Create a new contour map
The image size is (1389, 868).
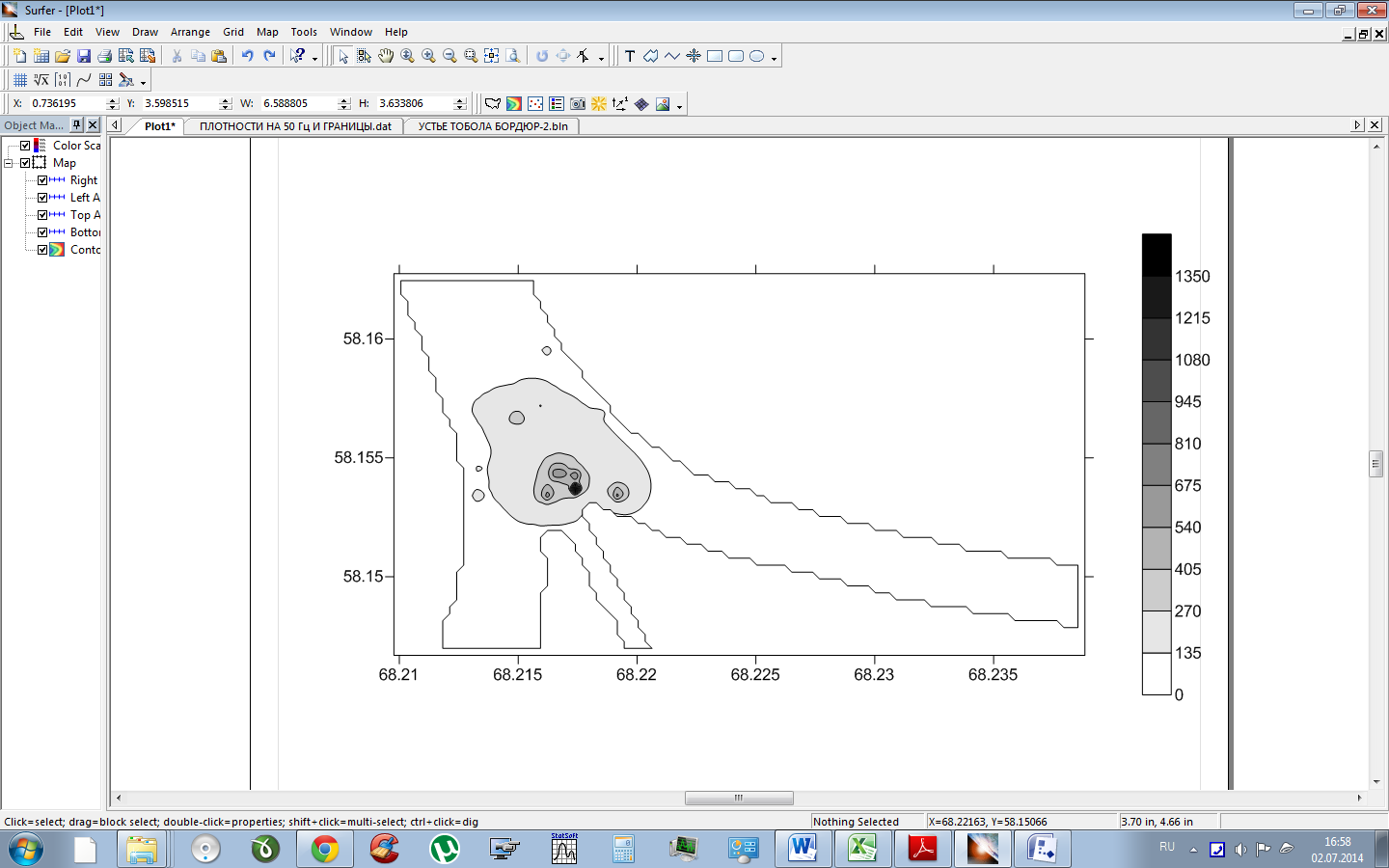pyautogui.click(x=514, y=104)
